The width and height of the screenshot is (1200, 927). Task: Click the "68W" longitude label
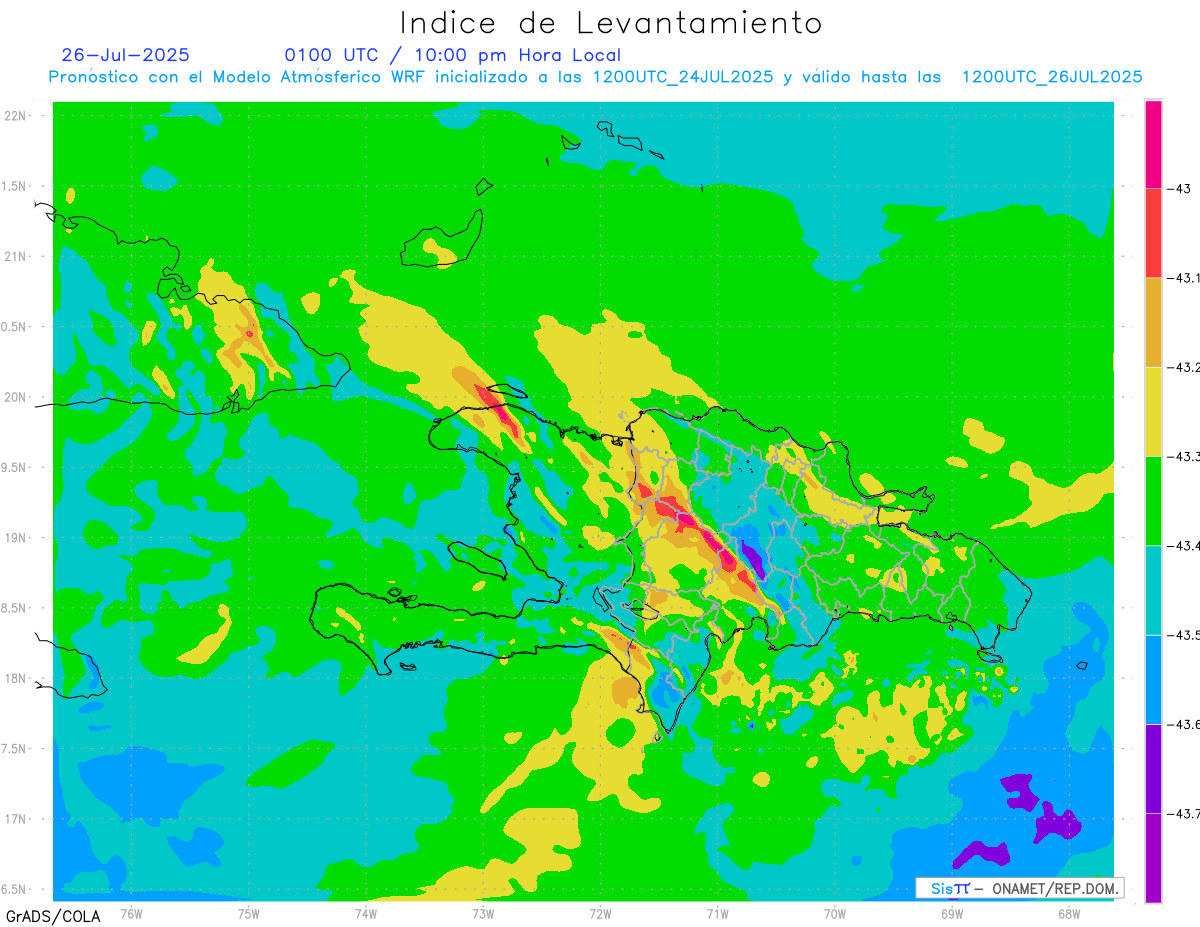pos(1068,912)
